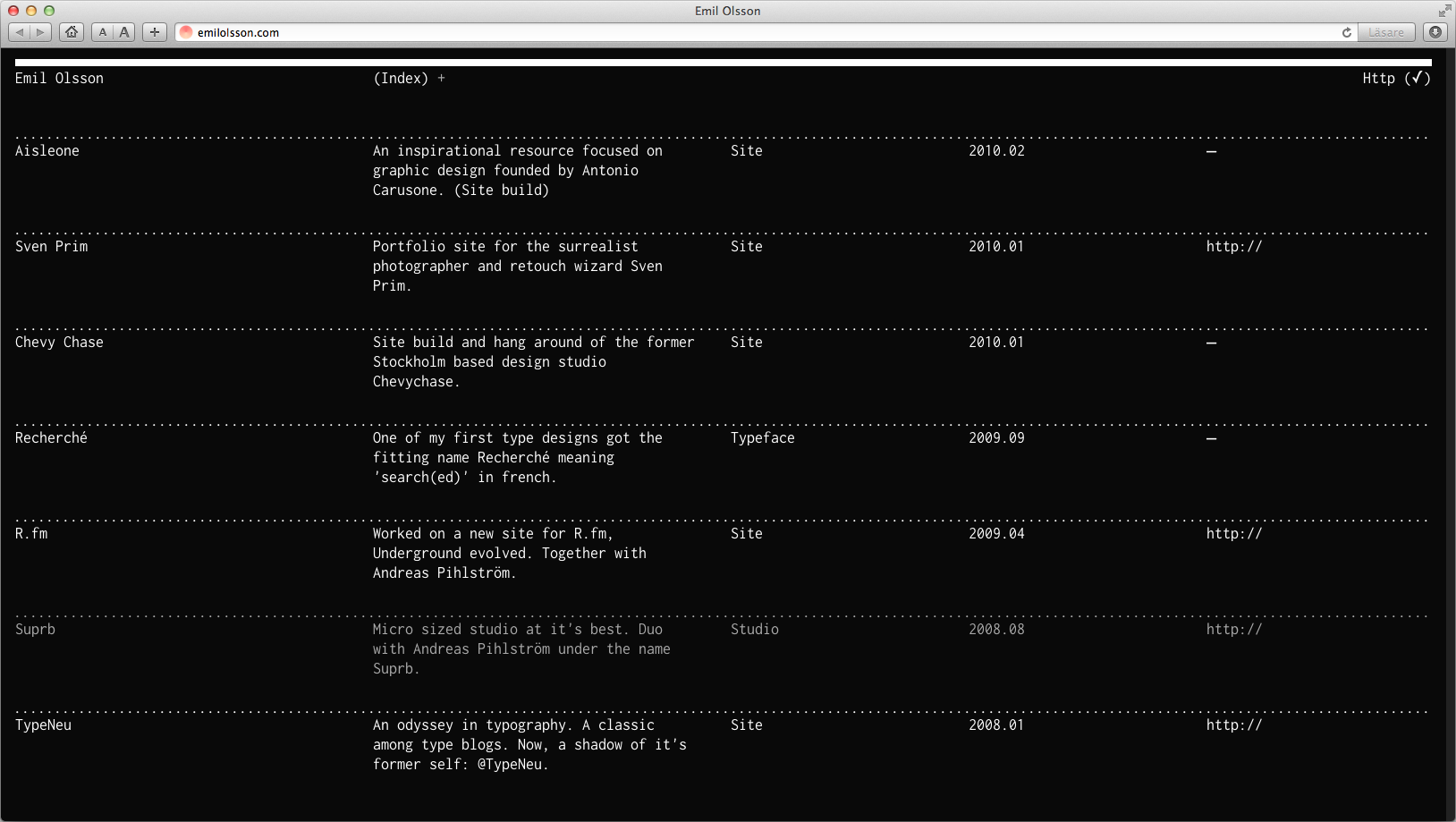Viewport: 1456px width, 822px height.
Task: Go to the home page icon
Action: tap(72, 32)
